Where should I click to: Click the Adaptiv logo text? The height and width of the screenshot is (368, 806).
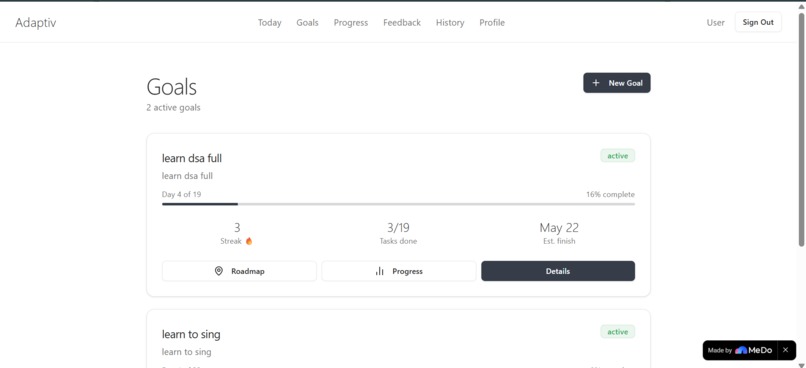(35, 23)
